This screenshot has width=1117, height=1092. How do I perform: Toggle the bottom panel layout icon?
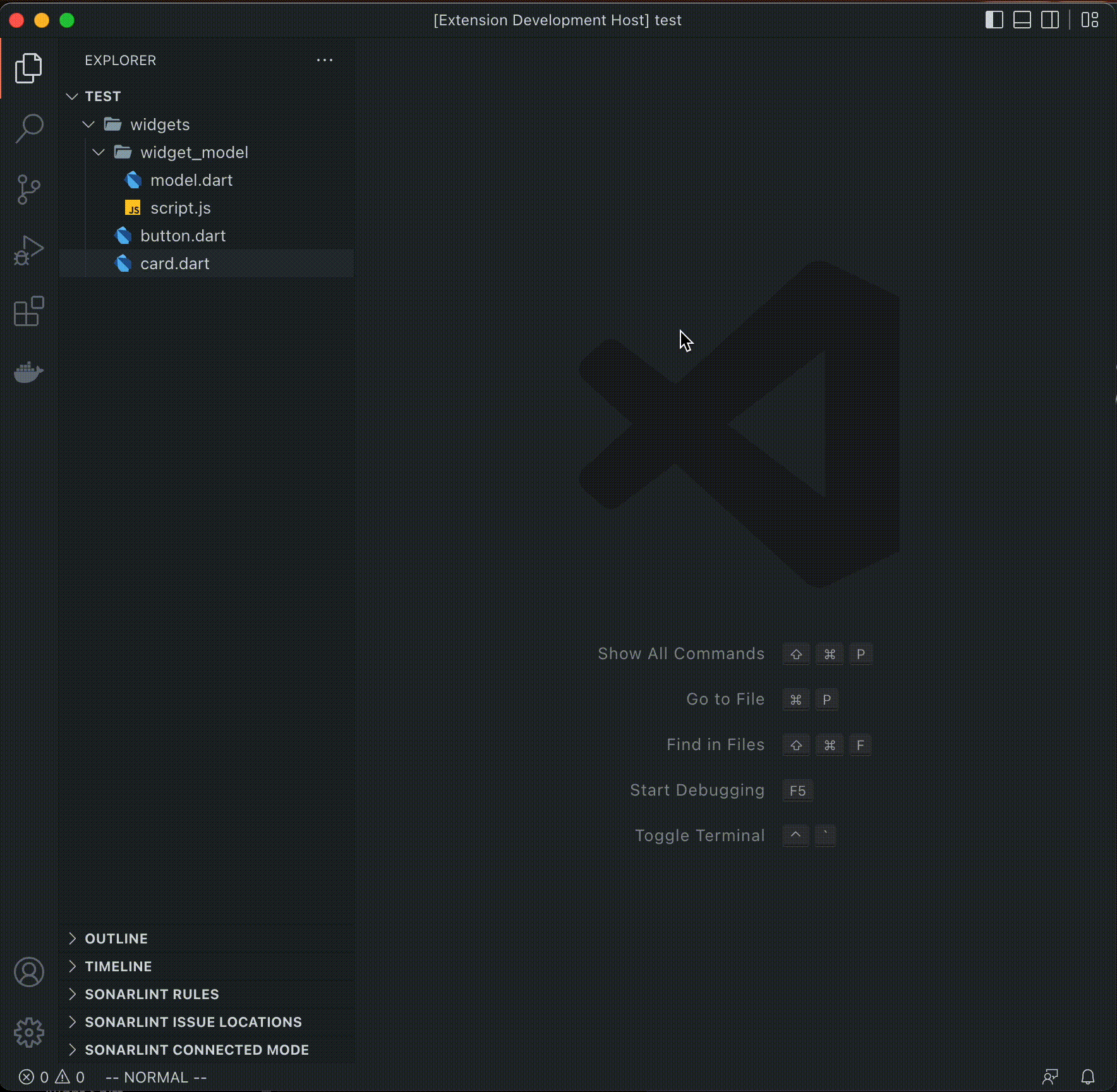(1022, 20)
